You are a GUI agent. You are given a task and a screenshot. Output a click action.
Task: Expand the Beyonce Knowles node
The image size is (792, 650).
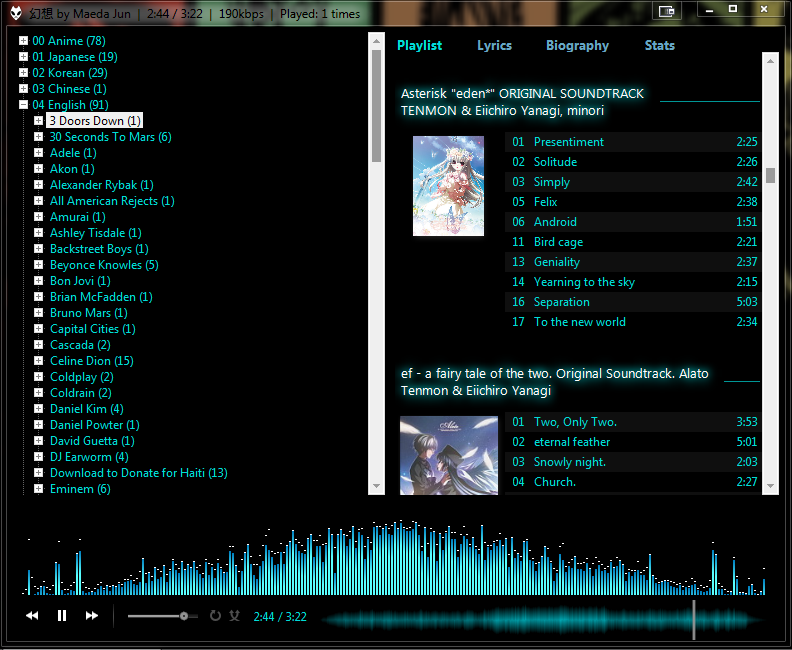click(x=38, y=265)
